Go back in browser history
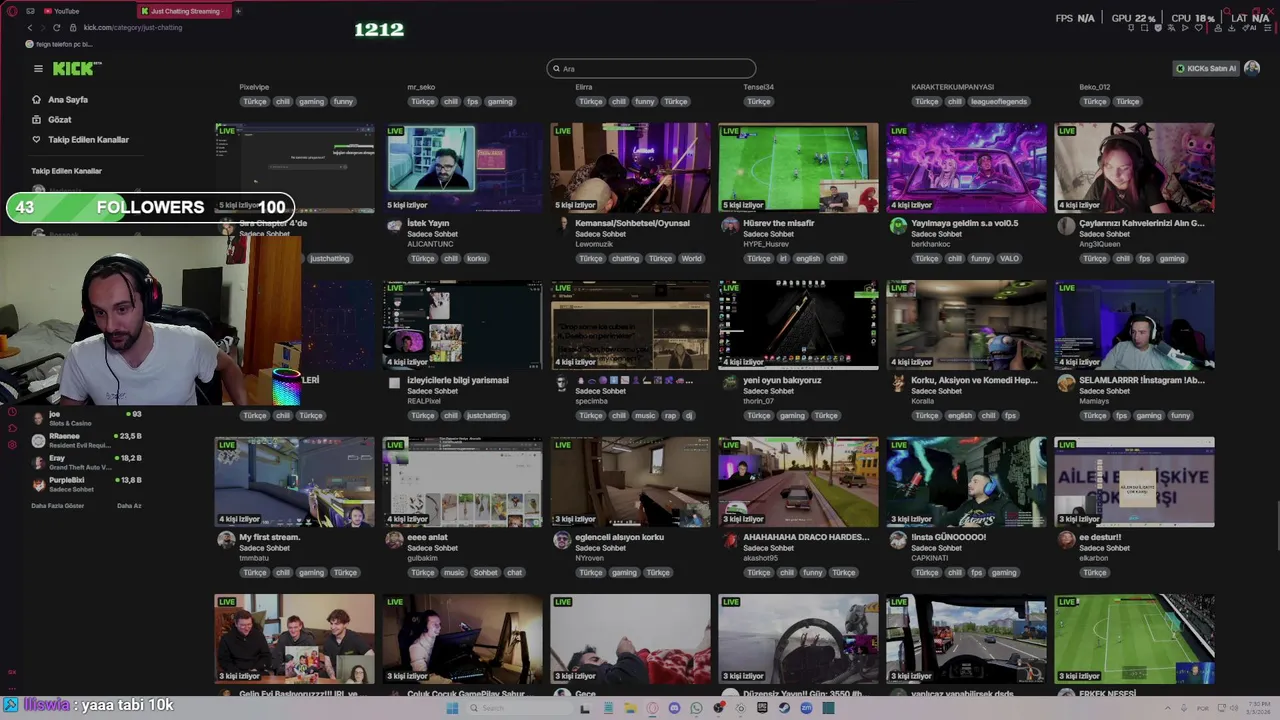1280x720 pixels. coord(29,27)
